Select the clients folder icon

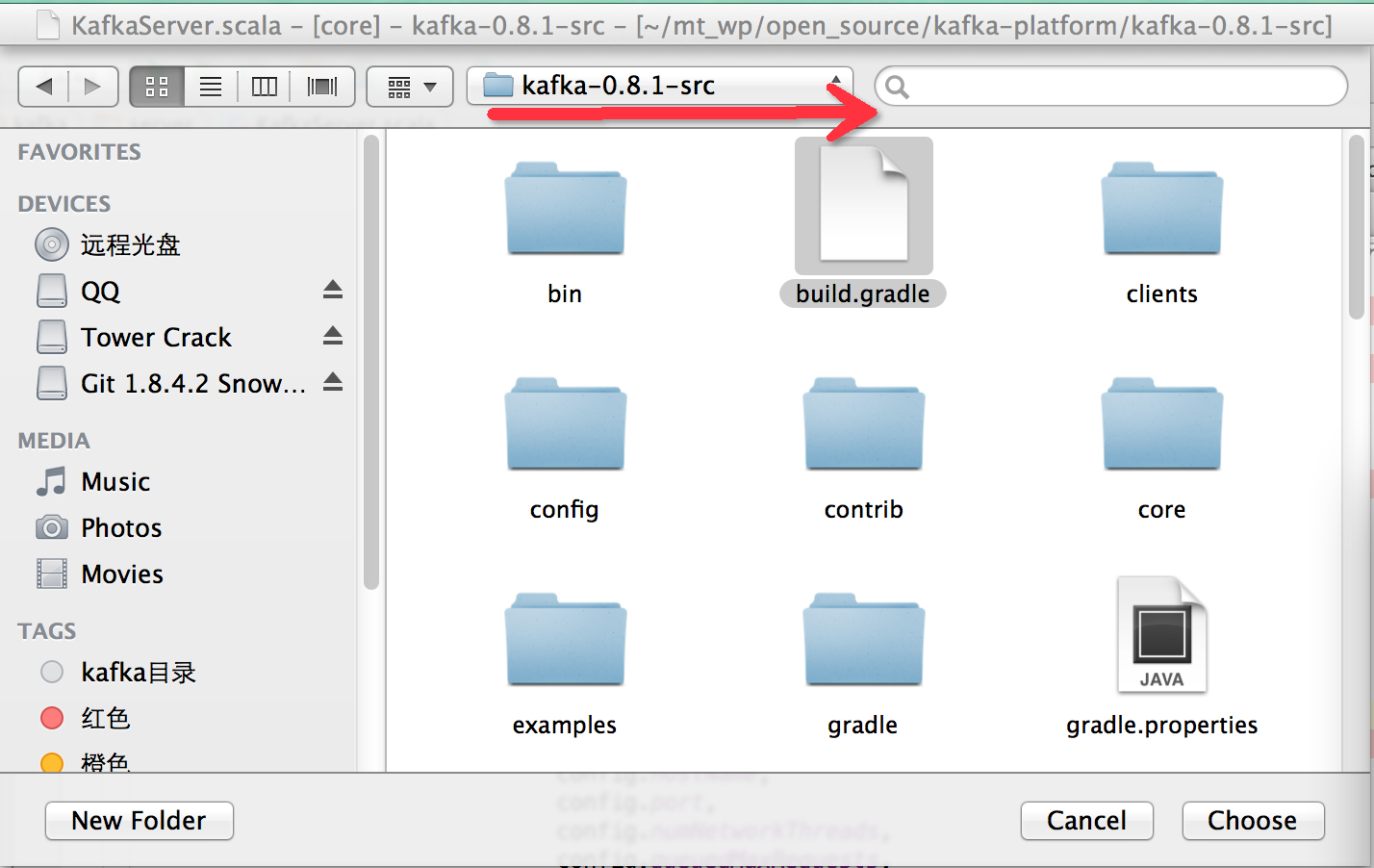pos(1161,208)
